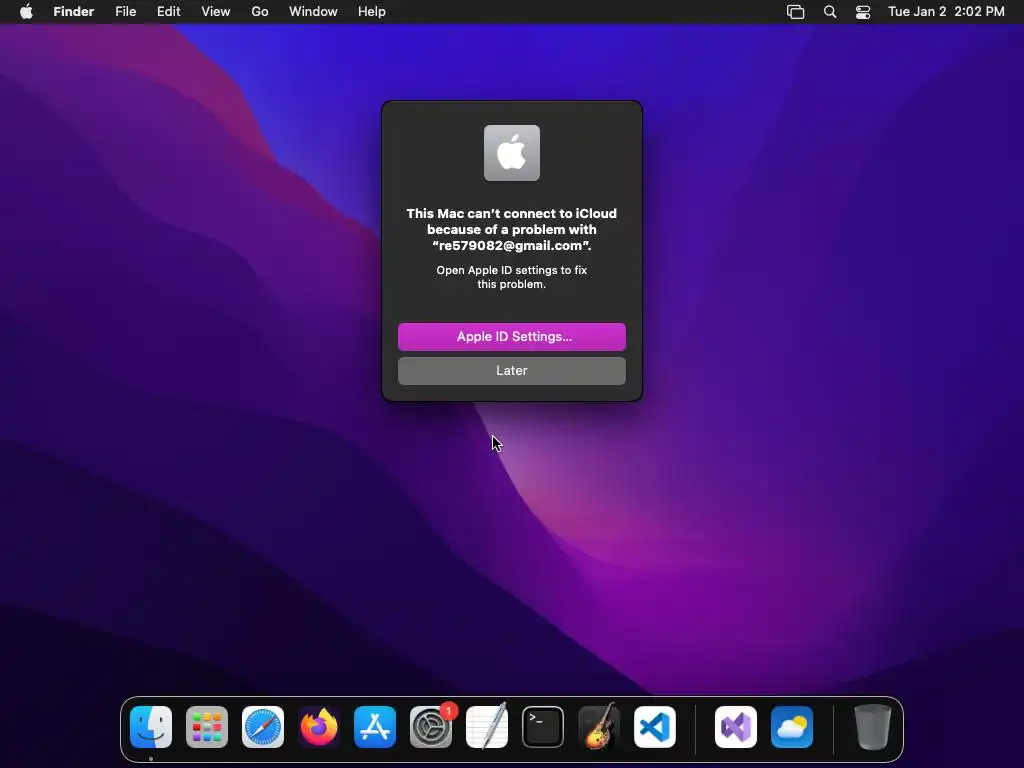Launch Terminal from the Dock
This screenshot has width=1024, height=768.
(543, 727)
